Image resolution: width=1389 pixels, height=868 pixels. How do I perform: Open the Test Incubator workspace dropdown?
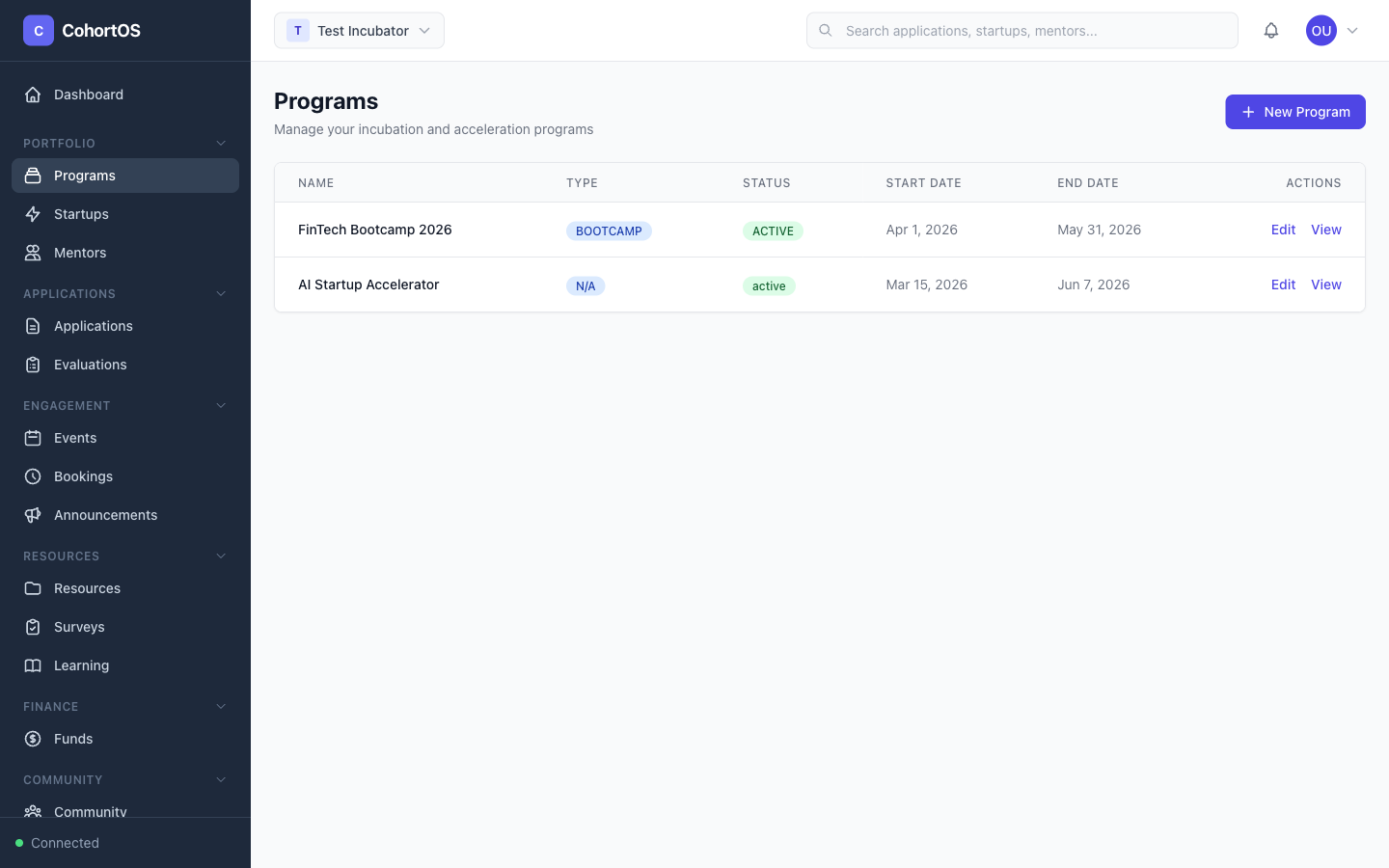359,30
